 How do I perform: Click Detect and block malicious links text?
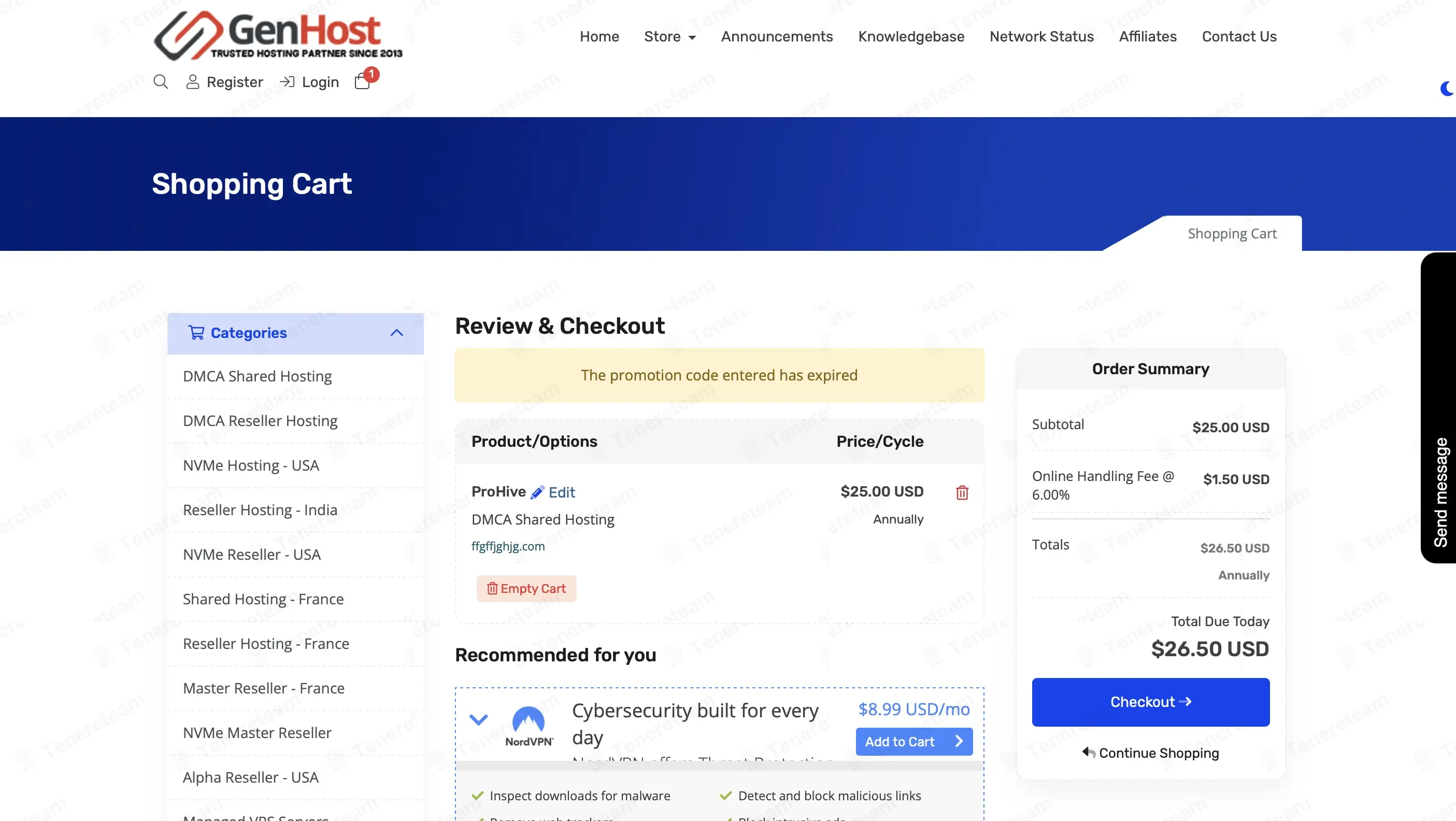(829, 796)
